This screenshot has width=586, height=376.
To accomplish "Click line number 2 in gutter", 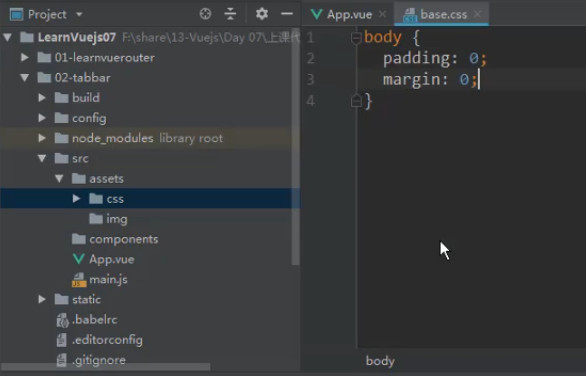I will (311, 58).
